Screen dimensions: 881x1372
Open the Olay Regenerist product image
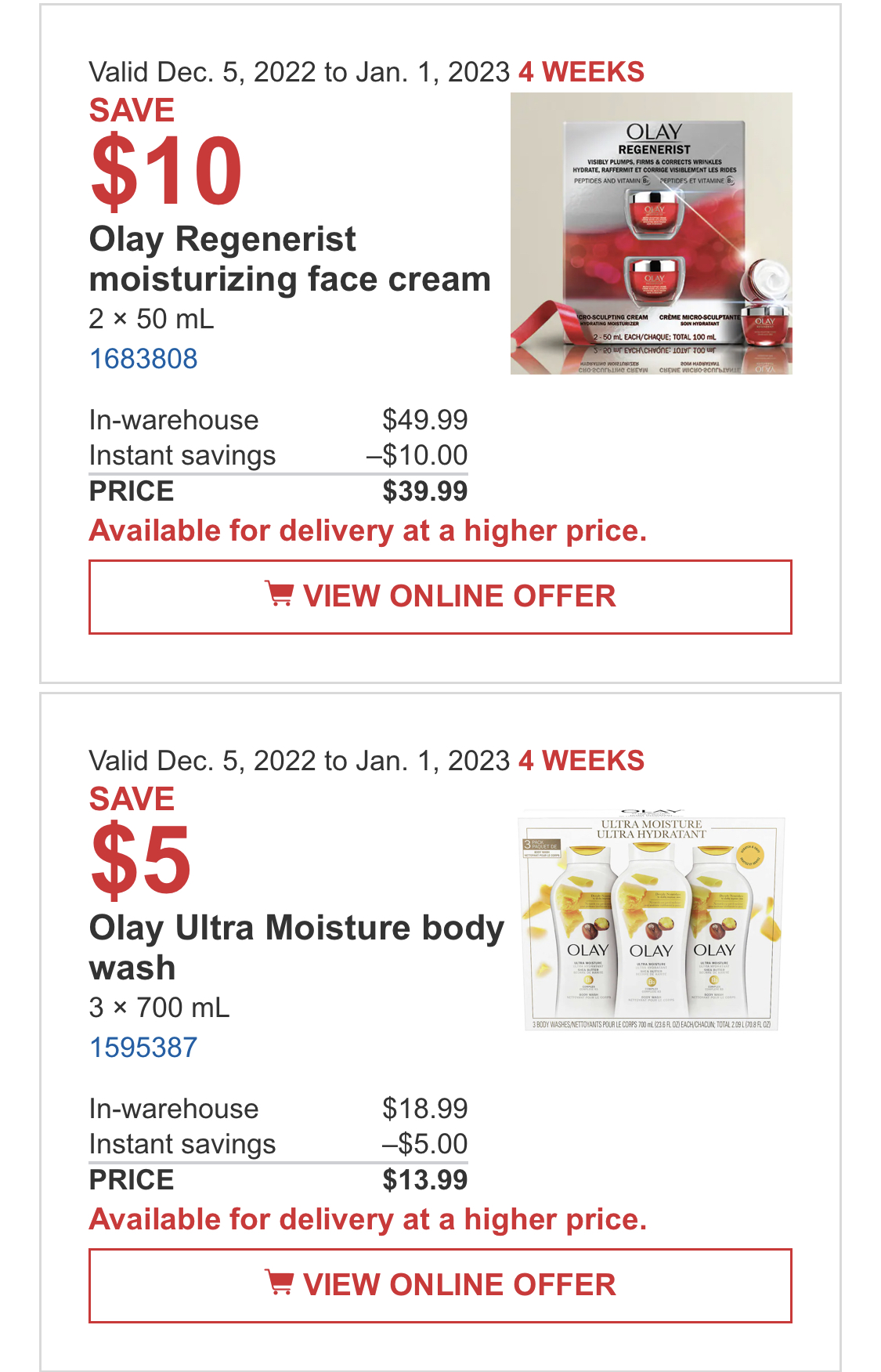coord(651,233)
